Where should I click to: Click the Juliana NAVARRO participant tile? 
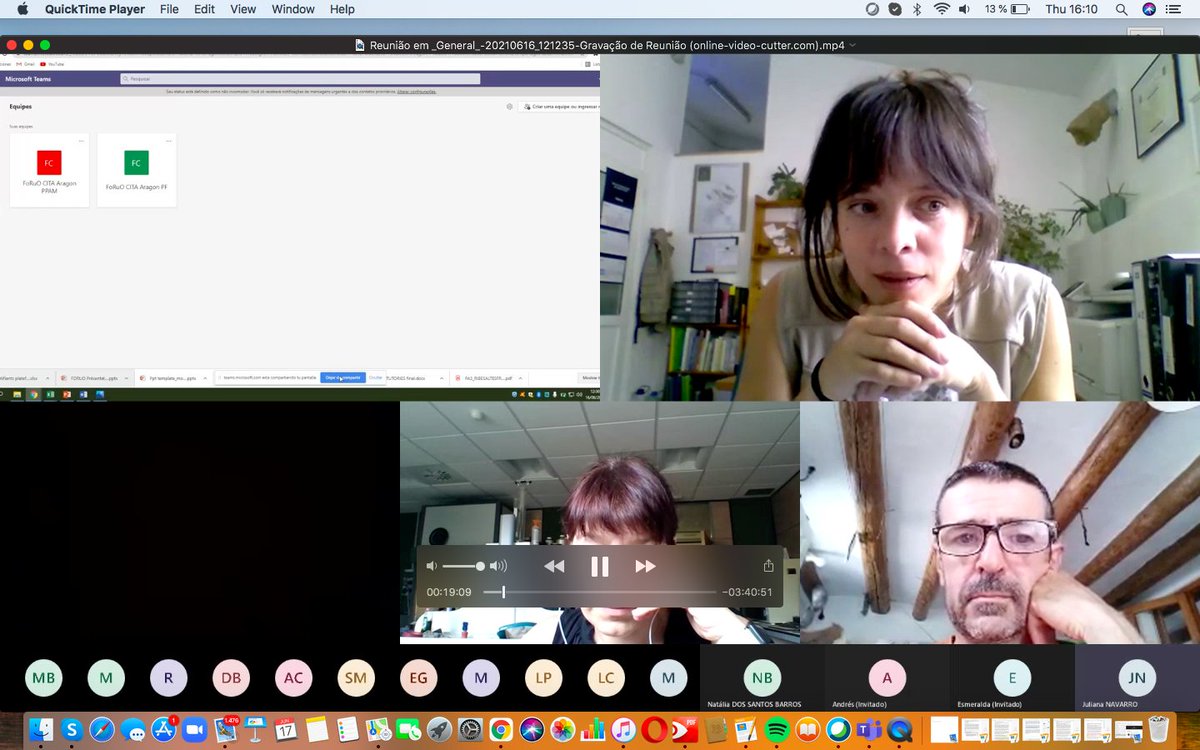(1137, 678)
